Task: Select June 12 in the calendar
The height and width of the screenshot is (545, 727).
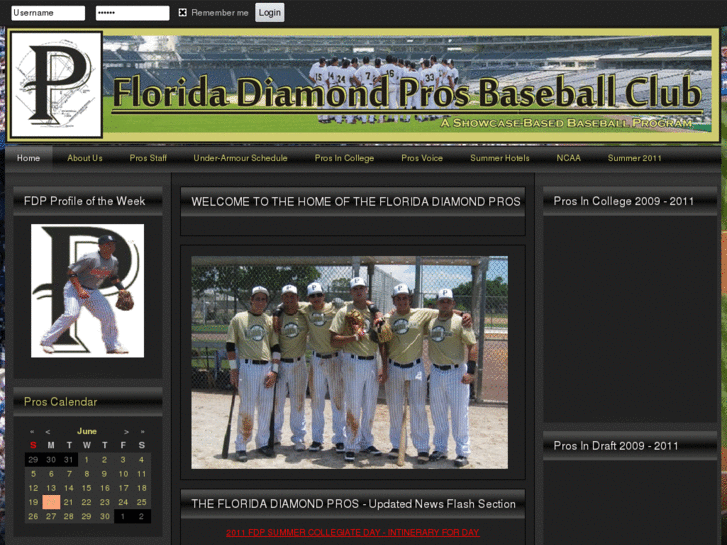Action: tap(33, 488)
